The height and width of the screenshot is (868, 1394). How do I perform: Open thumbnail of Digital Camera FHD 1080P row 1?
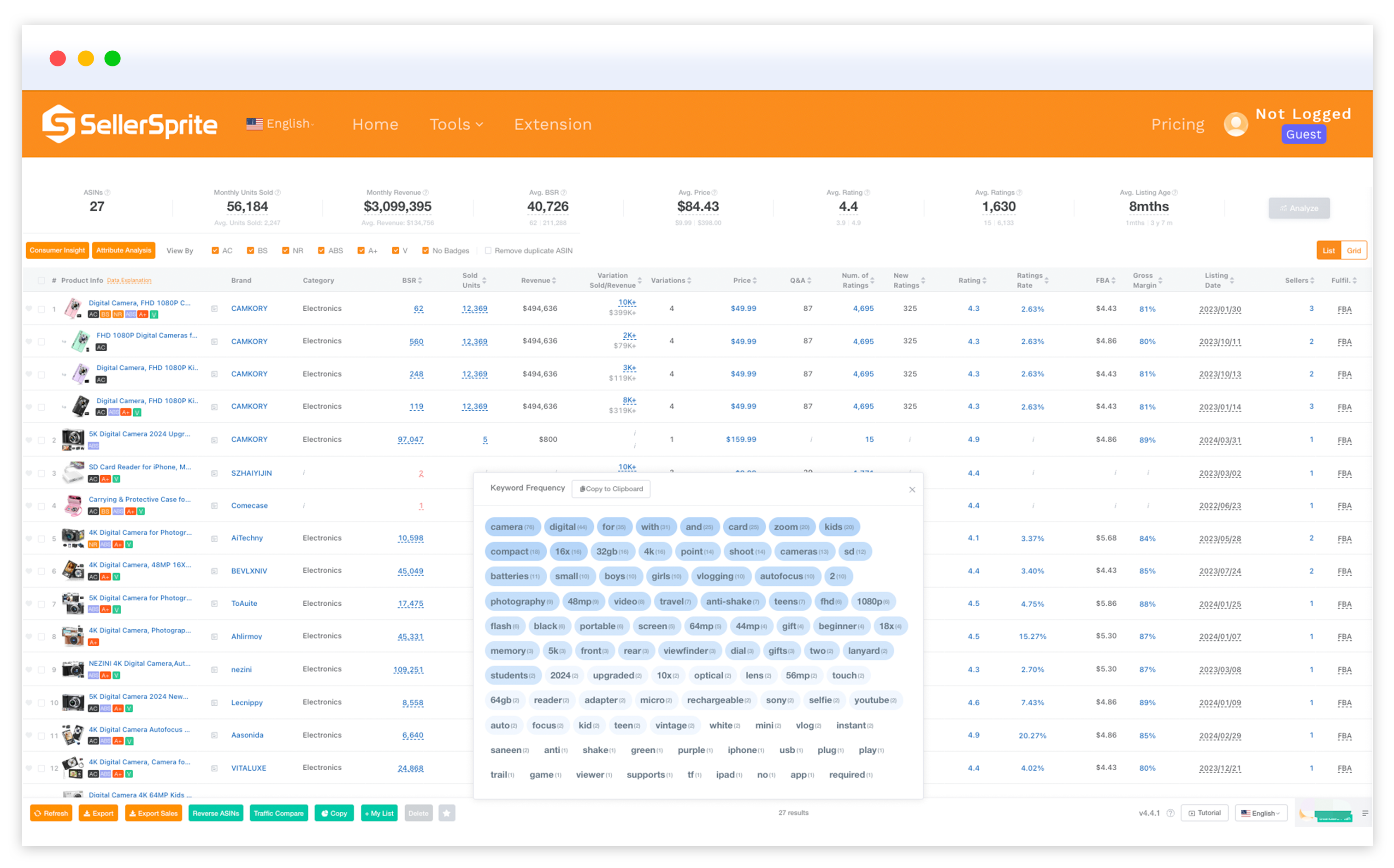(x=73, y=308)
